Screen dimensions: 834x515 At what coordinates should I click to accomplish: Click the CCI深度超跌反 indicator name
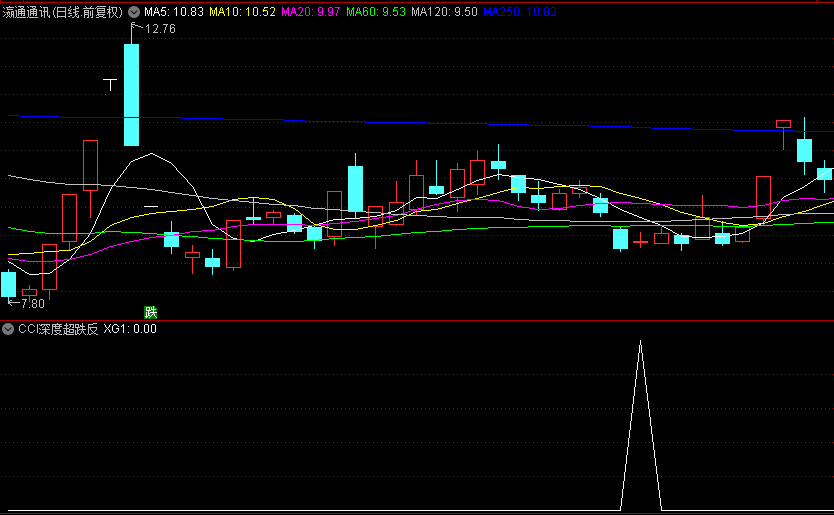click(x=58, y=329)
